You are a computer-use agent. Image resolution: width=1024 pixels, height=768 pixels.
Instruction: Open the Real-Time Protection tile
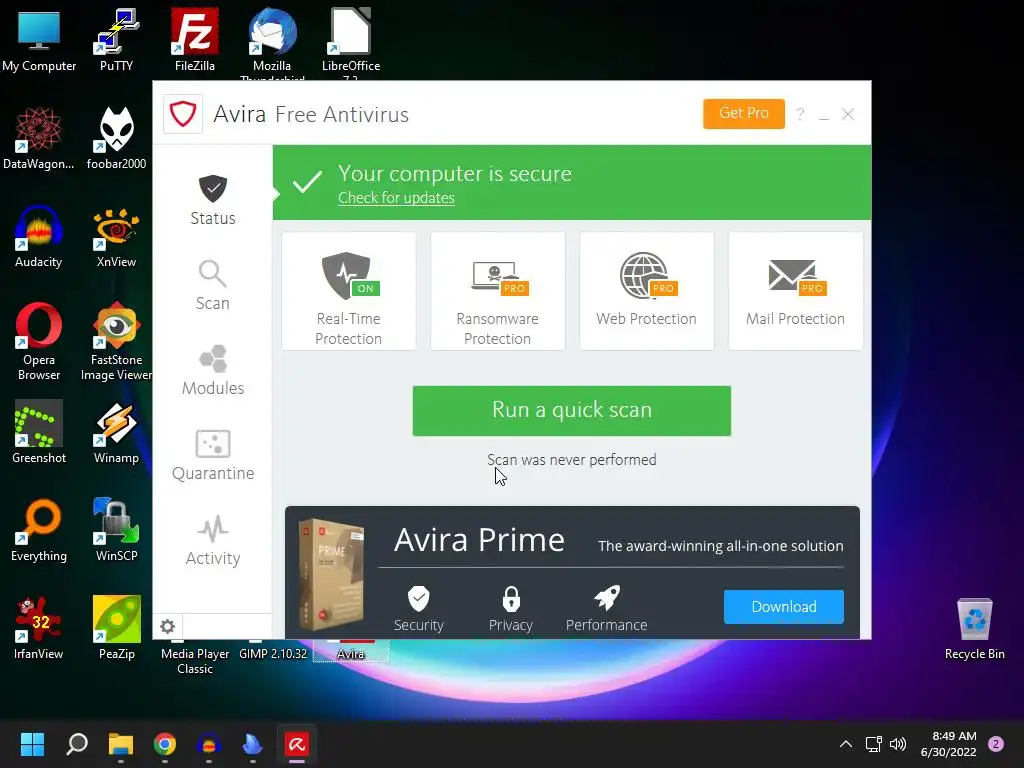(349, 291)
